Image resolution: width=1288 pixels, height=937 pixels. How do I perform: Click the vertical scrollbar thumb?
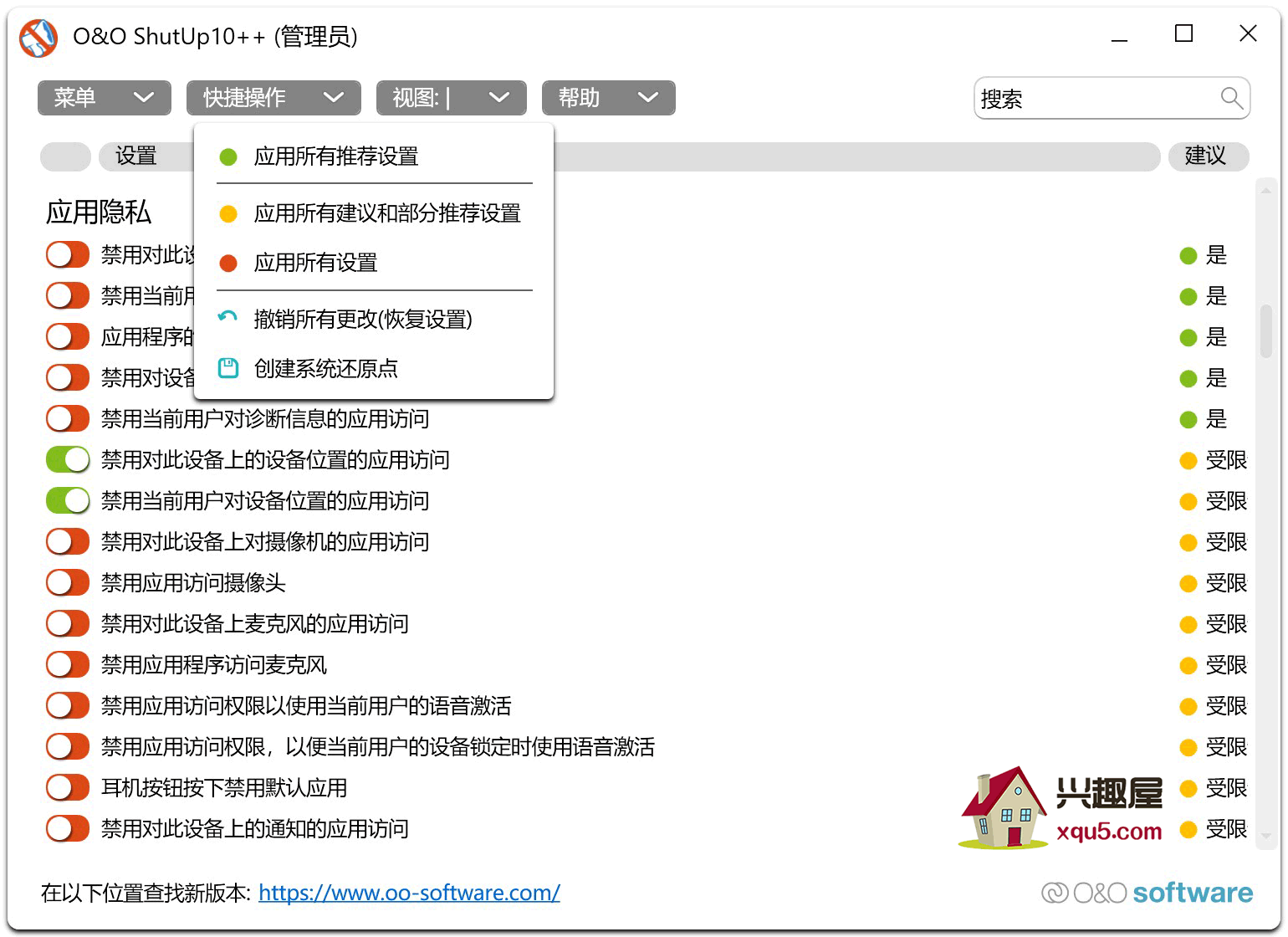pyautogui.click(x=1266, y=331)
